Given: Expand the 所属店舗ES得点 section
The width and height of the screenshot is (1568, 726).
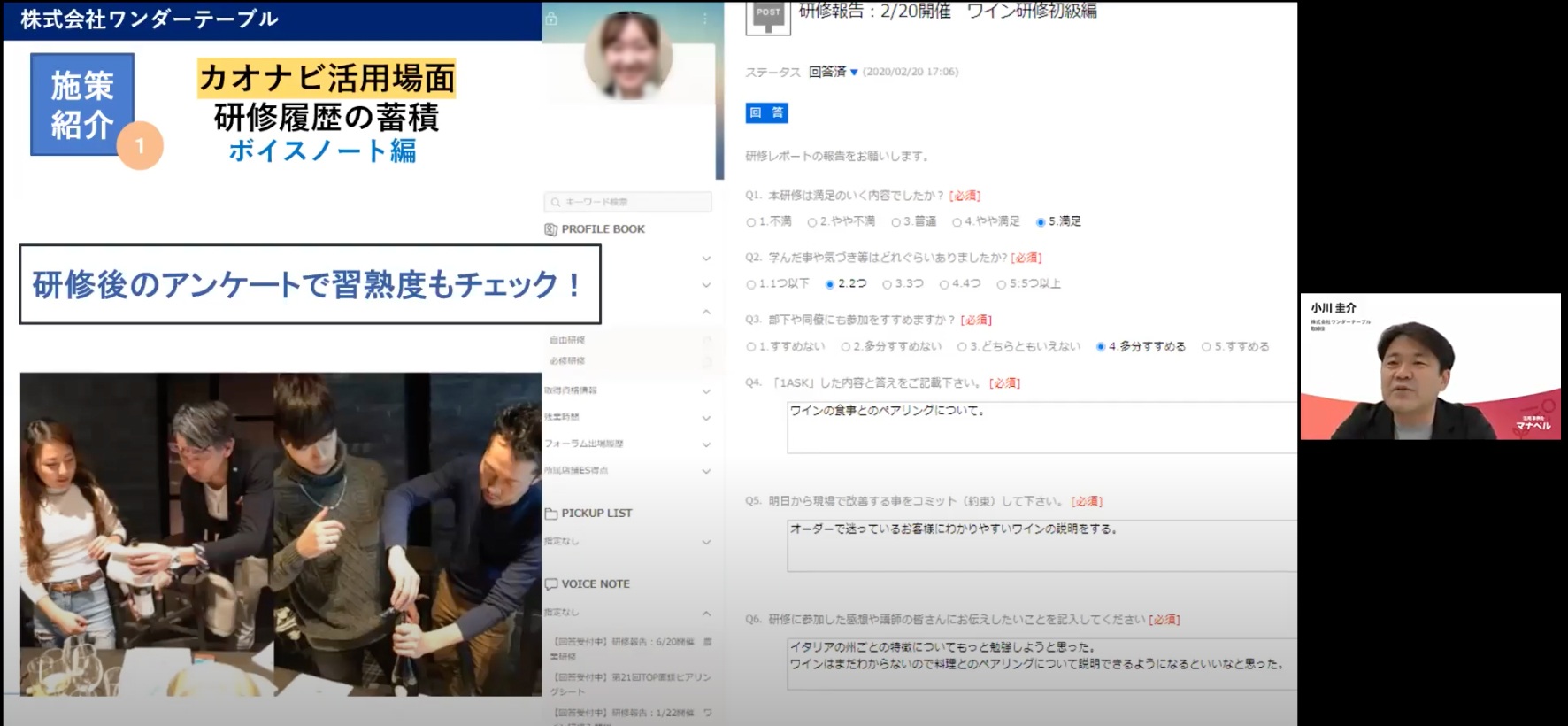Looking at the screenshot, I should [x=706, y=471].
